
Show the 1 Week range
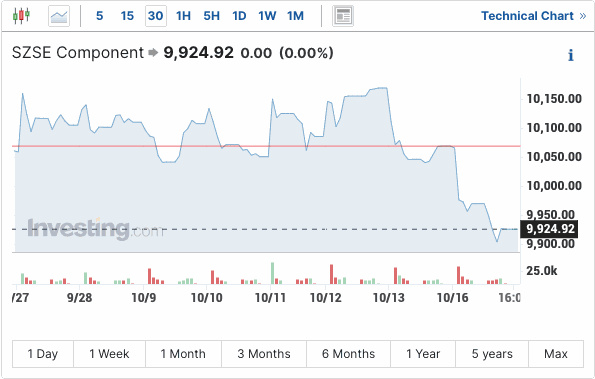(109, 354)
